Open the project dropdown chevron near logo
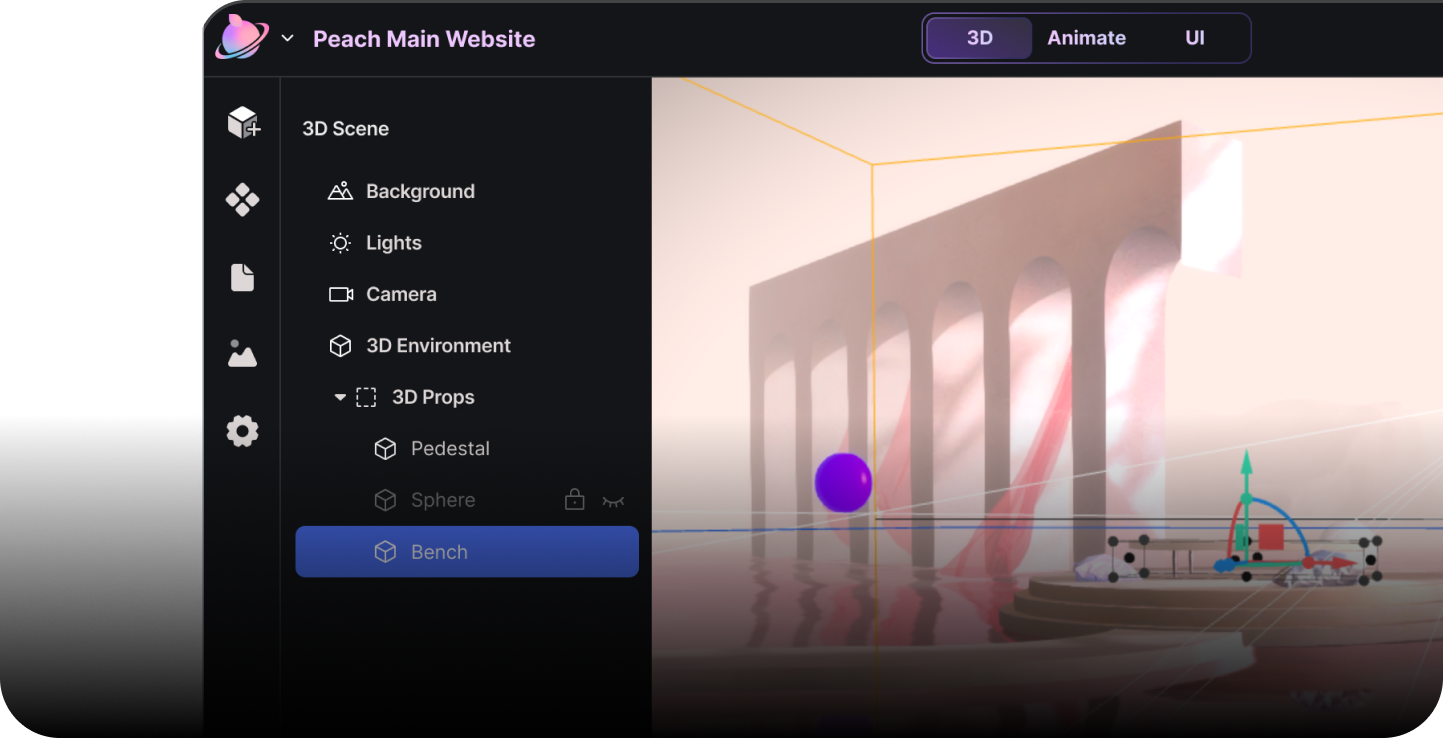This screenshot has height=738, width=1443. coord(288,39)
